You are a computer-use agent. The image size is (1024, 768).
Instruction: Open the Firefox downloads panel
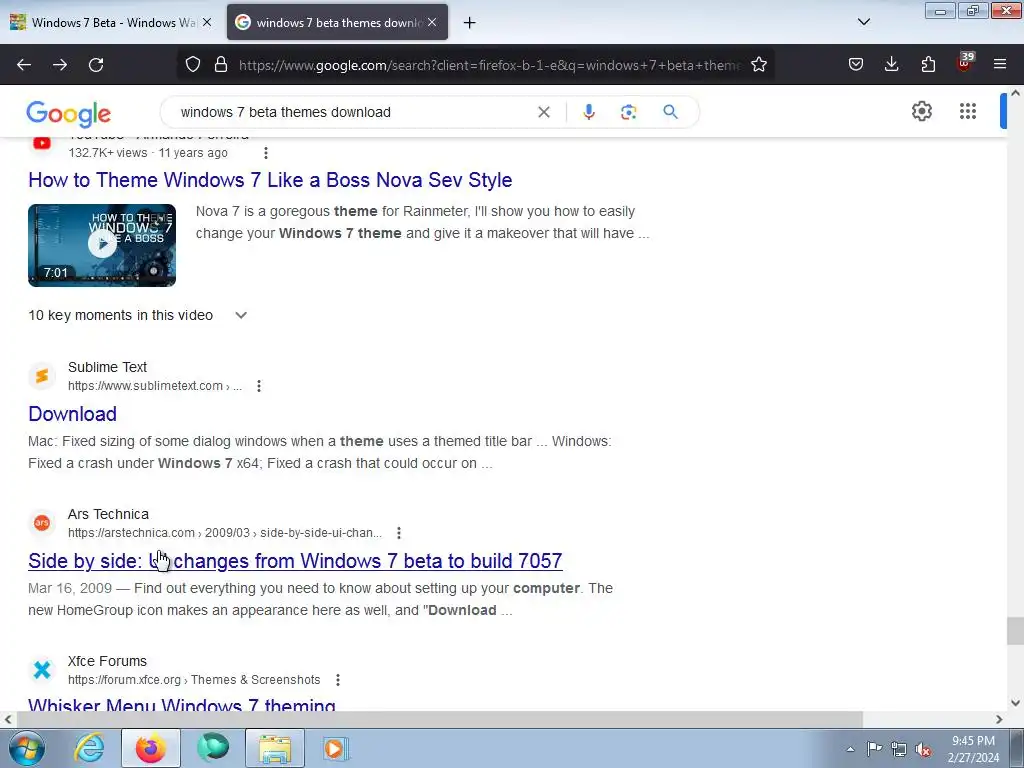click(891, 64)
